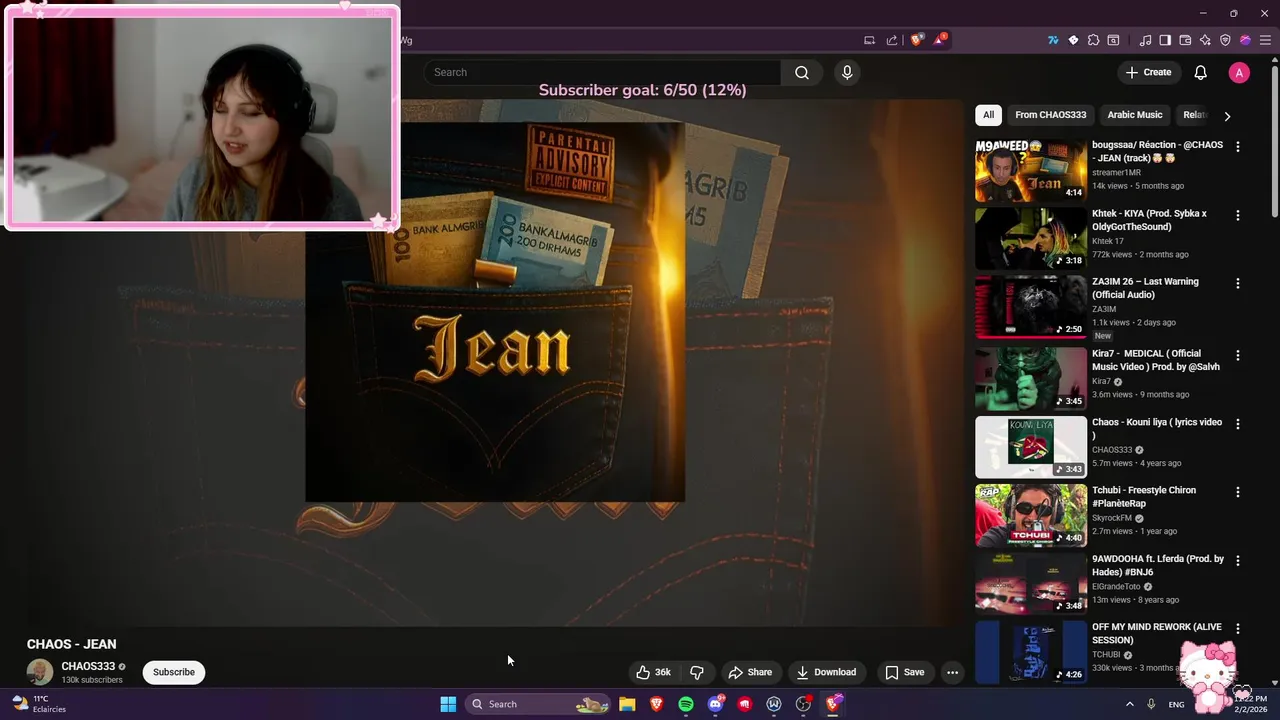Select the Arabic Music chip

[1134, 115]
